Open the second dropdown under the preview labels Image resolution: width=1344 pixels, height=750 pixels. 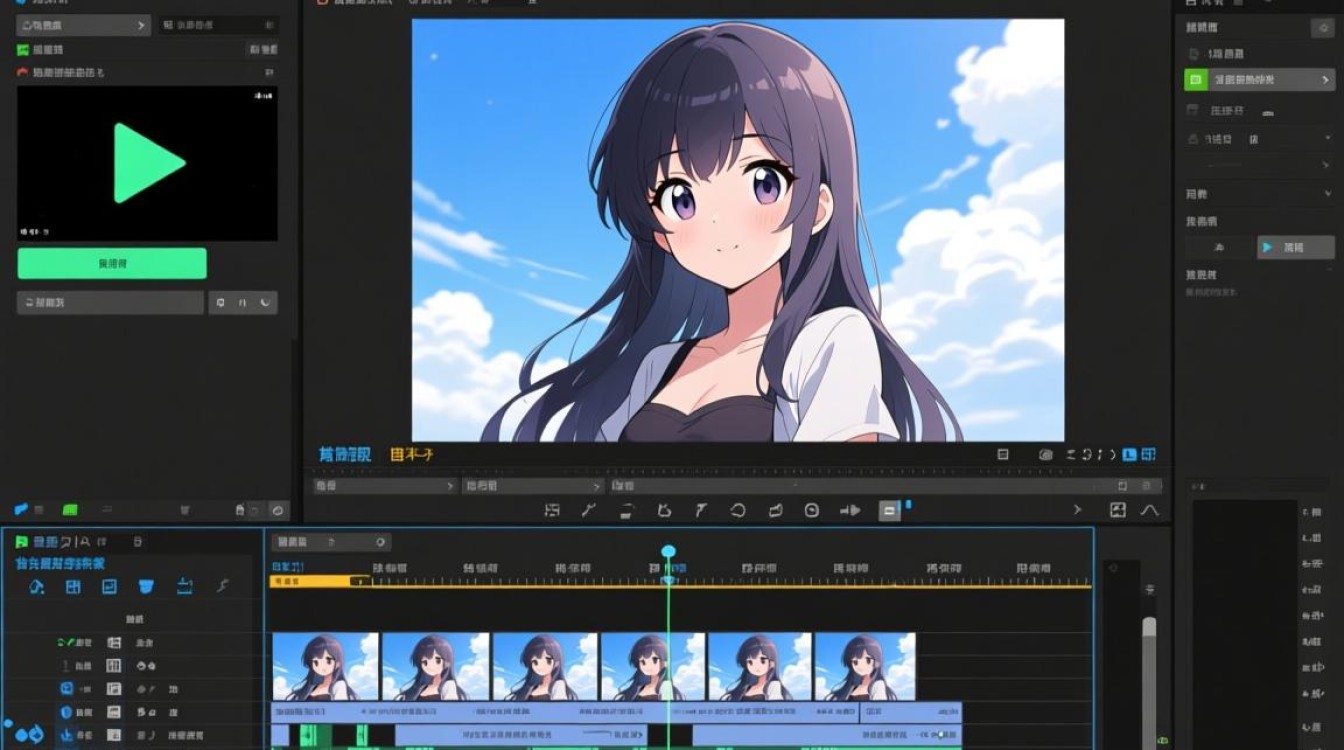[533, 486]
